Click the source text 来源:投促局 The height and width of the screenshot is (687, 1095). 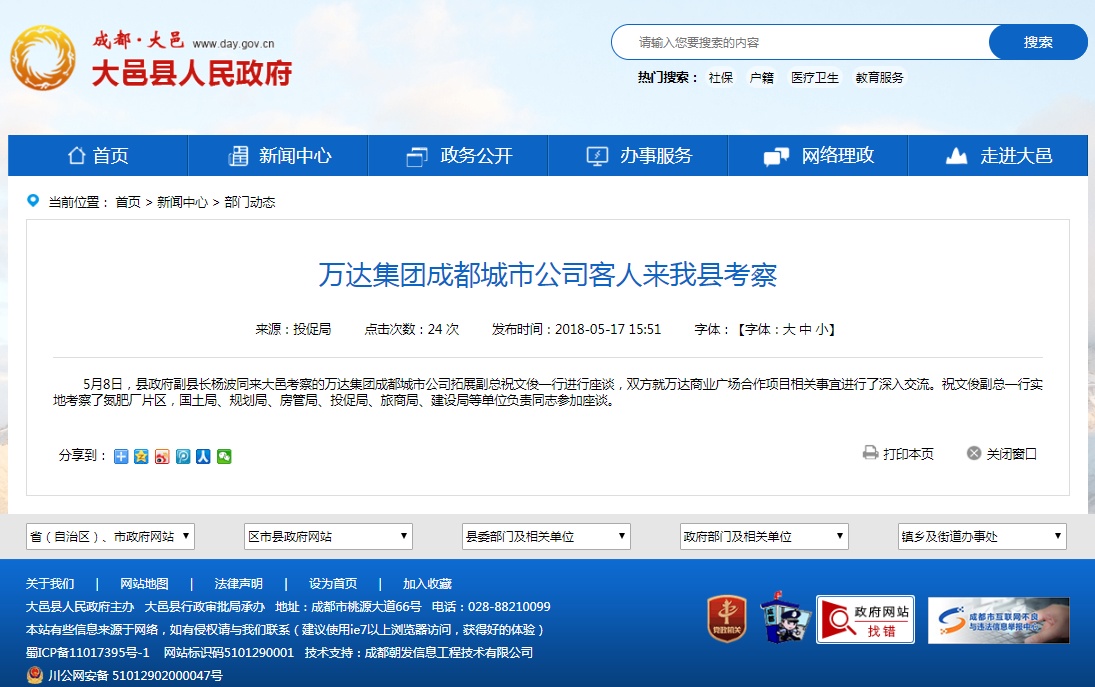click(293, 330)
